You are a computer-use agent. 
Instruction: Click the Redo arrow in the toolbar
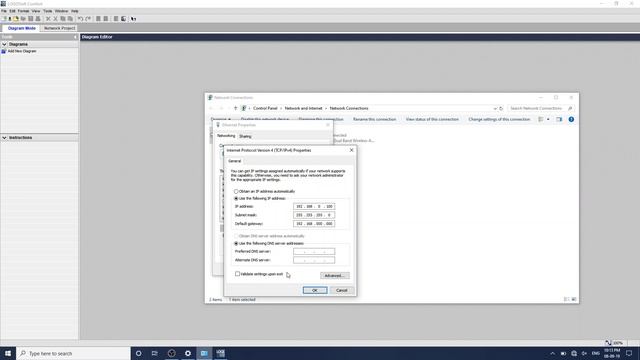pyautogui.click(x=88, y=19)
